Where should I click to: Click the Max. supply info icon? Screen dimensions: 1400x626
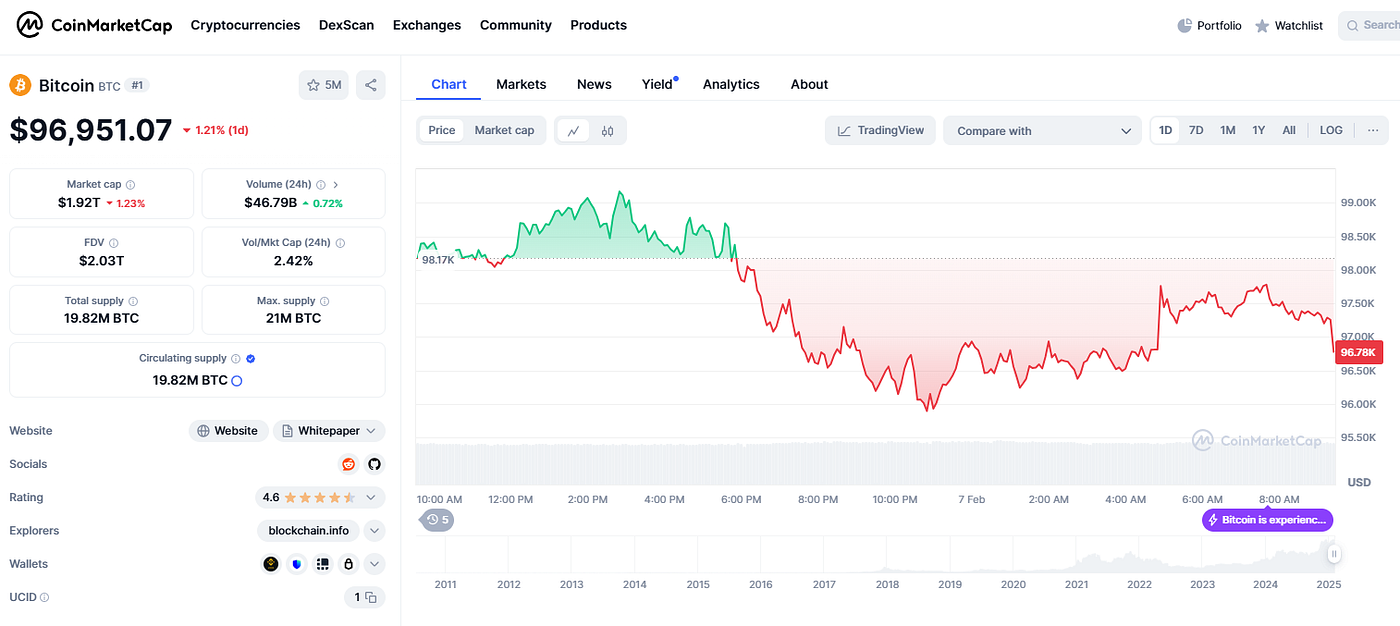324,301
